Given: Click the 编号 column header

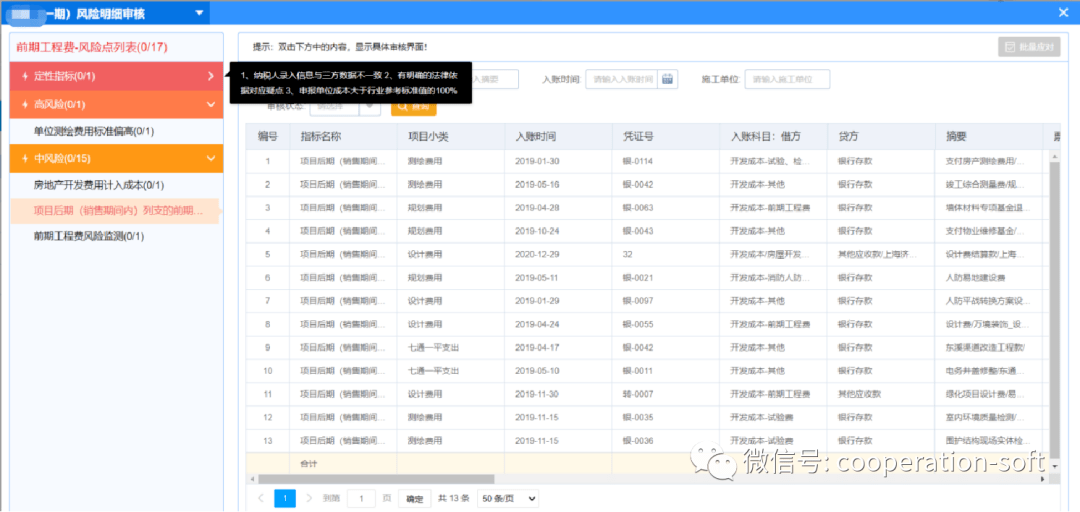Looking at the screenshot, I should coord(268,136).
